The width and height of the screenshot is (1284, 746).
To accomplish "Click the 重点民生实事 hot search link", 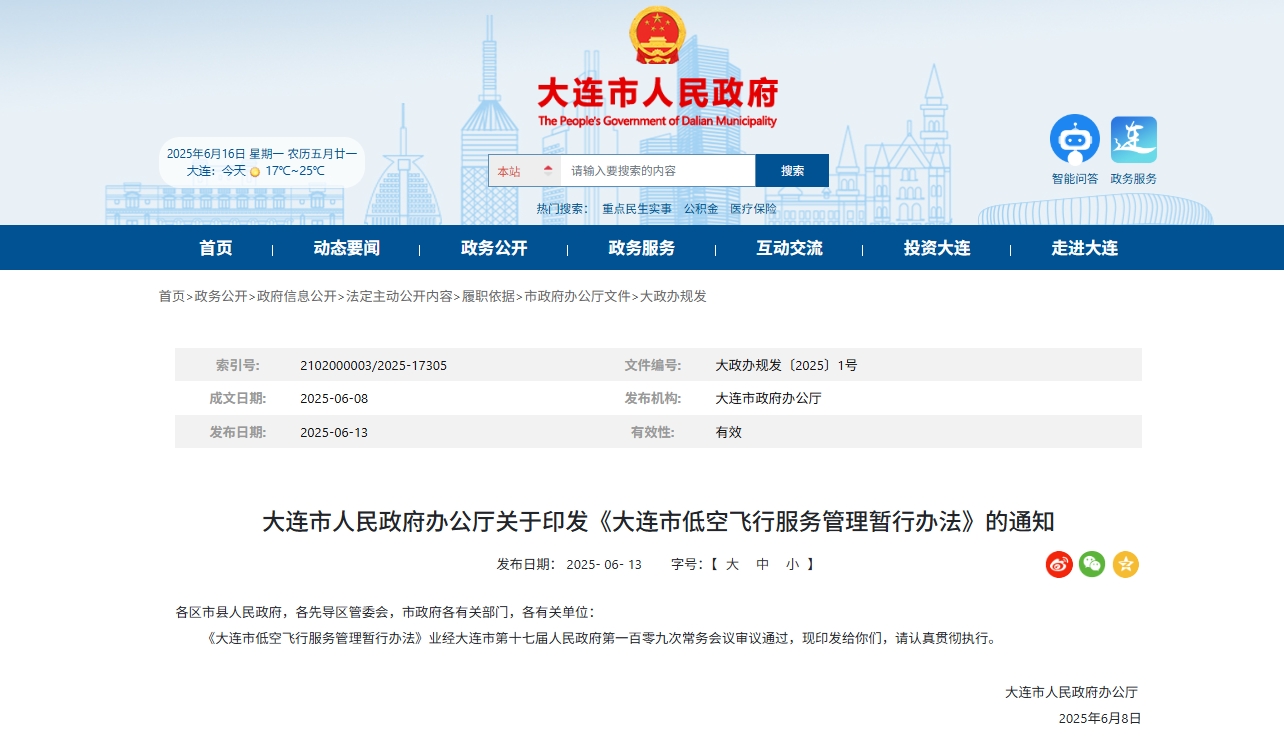I will (x=637, y=209).
